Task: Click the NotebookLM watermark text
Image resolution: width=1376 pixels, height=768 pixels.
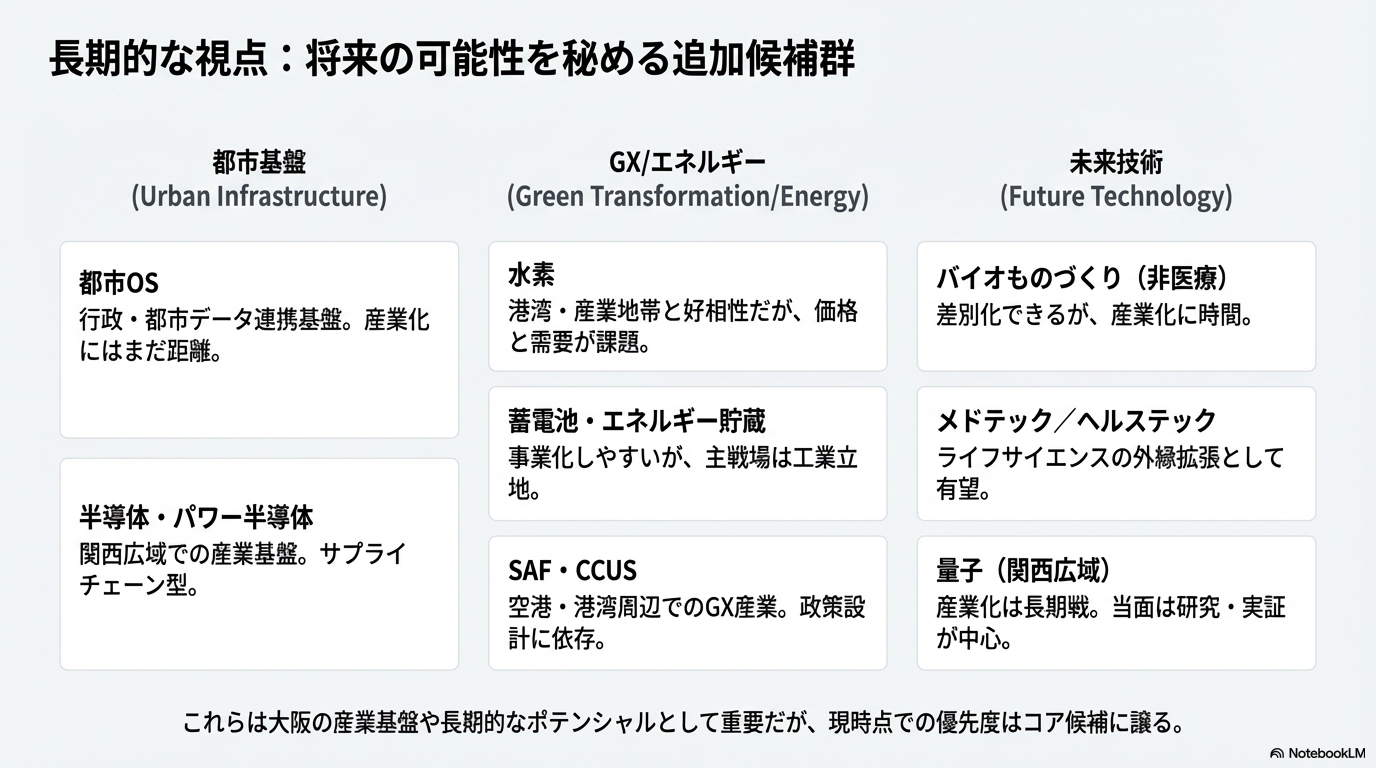Action: point(1326,753)
